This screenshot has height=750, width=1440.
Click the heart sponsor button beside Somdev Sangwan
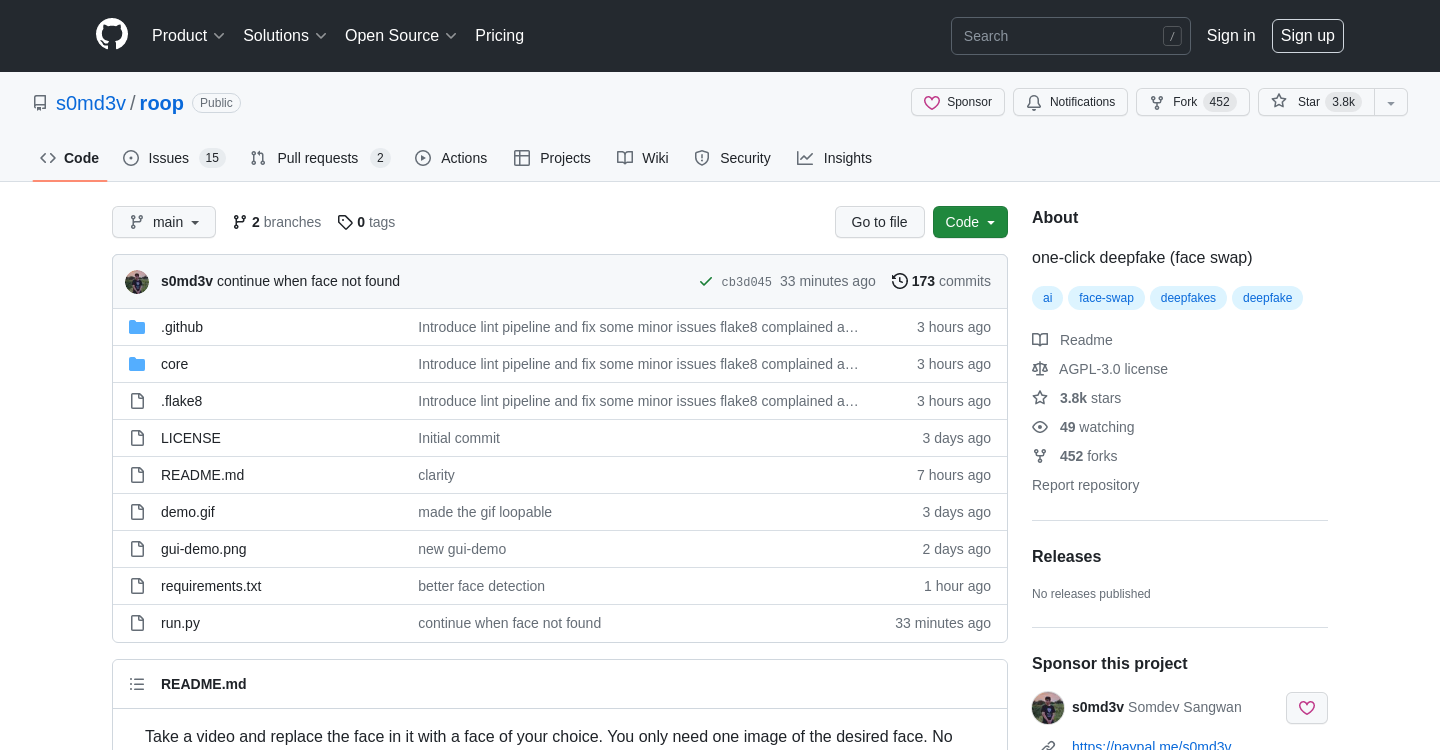pyautogui.click(x=1307, y=708)
